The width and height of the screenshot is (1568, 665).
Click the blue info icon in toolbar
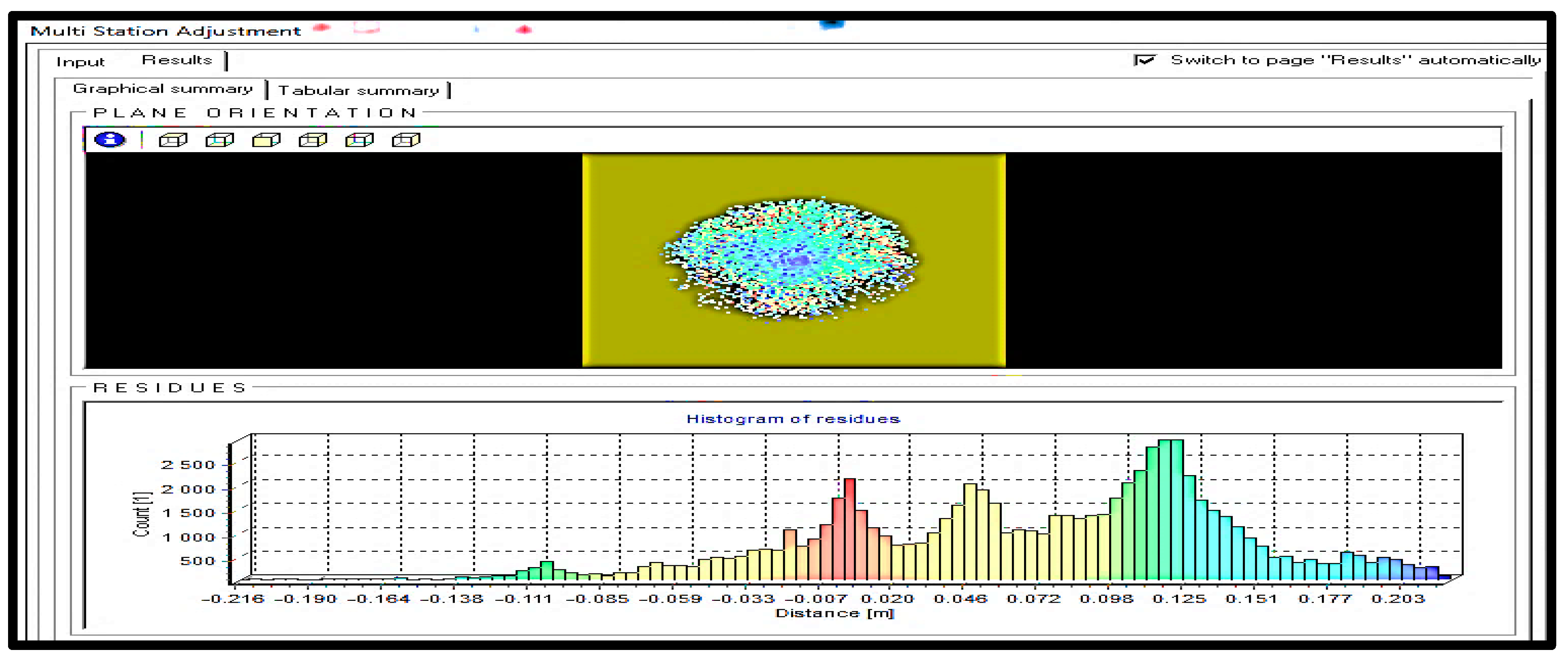(110, 140)
